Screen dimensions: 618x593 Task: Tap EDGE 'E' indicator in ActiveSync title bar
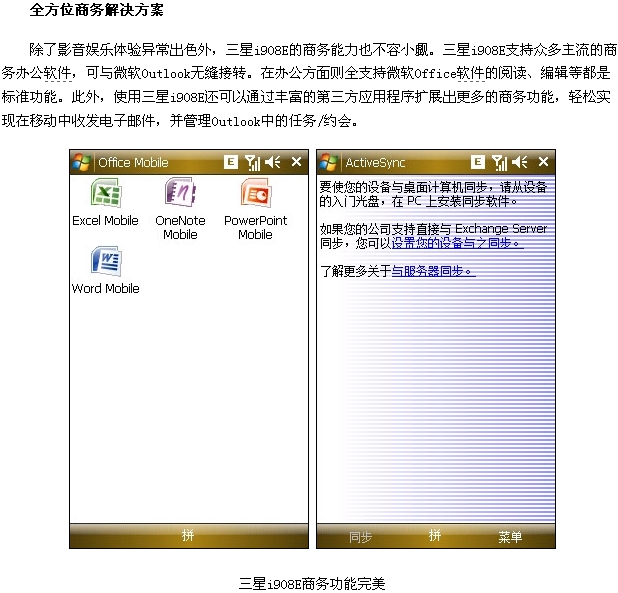pyautogui.click(x=478, y=162)
